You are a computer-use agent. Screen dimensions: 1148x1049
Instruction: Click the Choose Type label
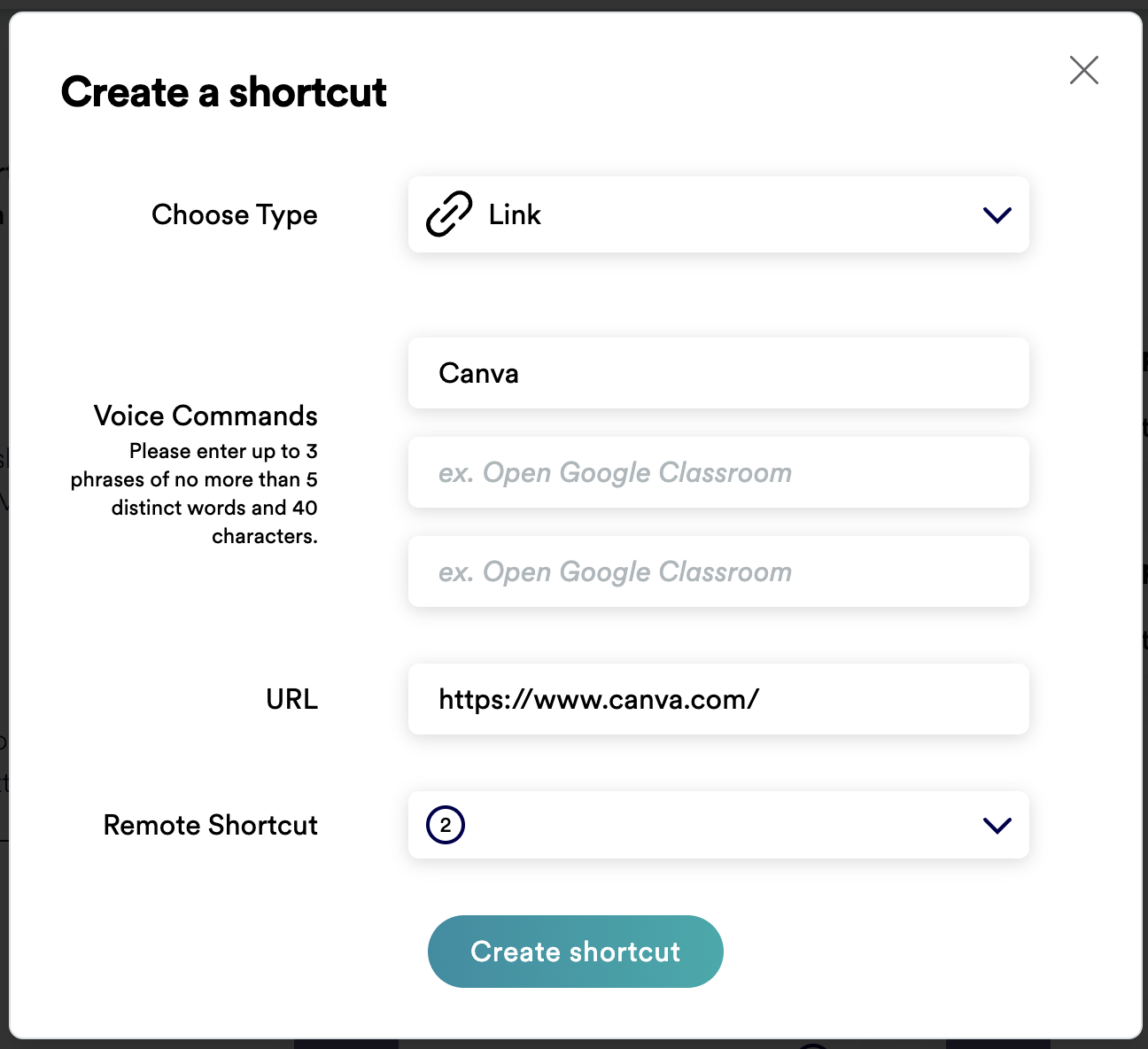coord(234,214)
